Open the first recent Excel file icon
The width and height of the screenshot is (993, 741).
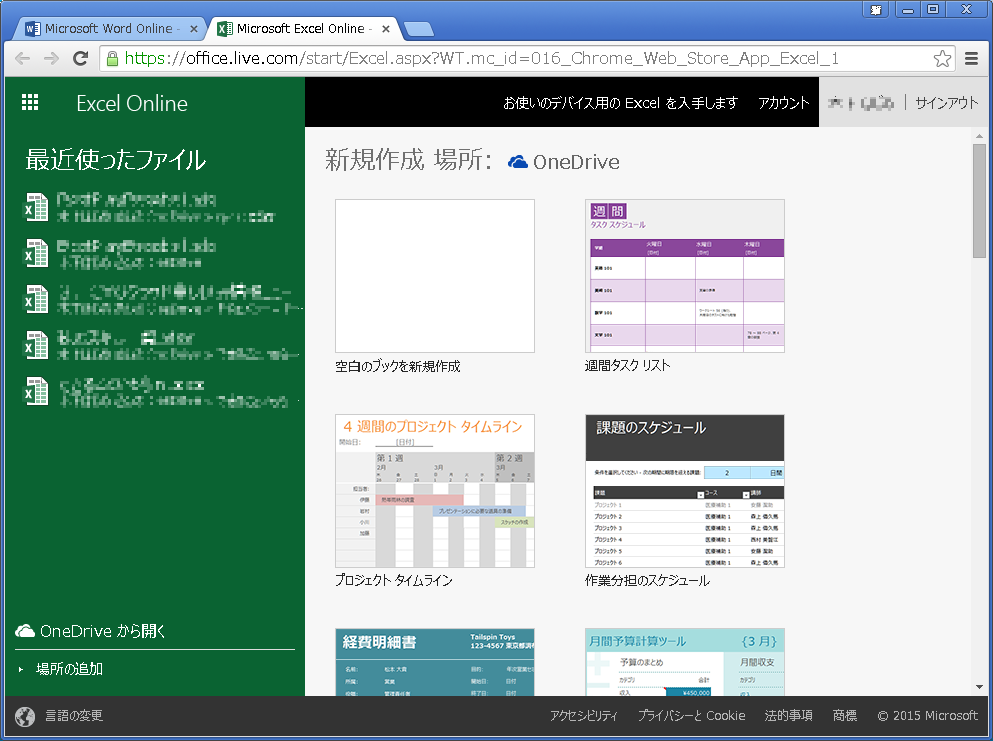[x=36, y=207]
